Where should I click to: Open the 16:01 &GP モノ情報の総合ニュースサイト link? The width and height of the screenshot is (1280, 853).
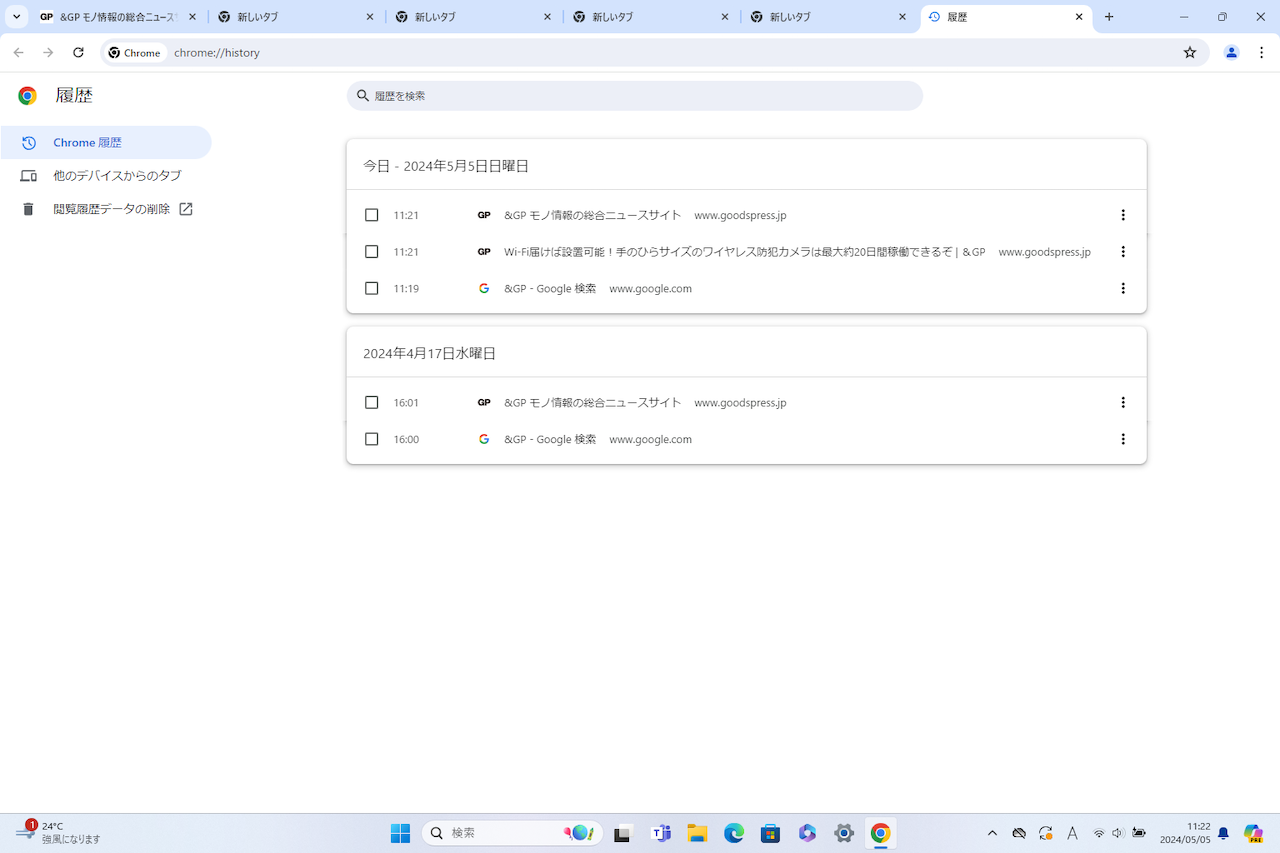point(592,403)
